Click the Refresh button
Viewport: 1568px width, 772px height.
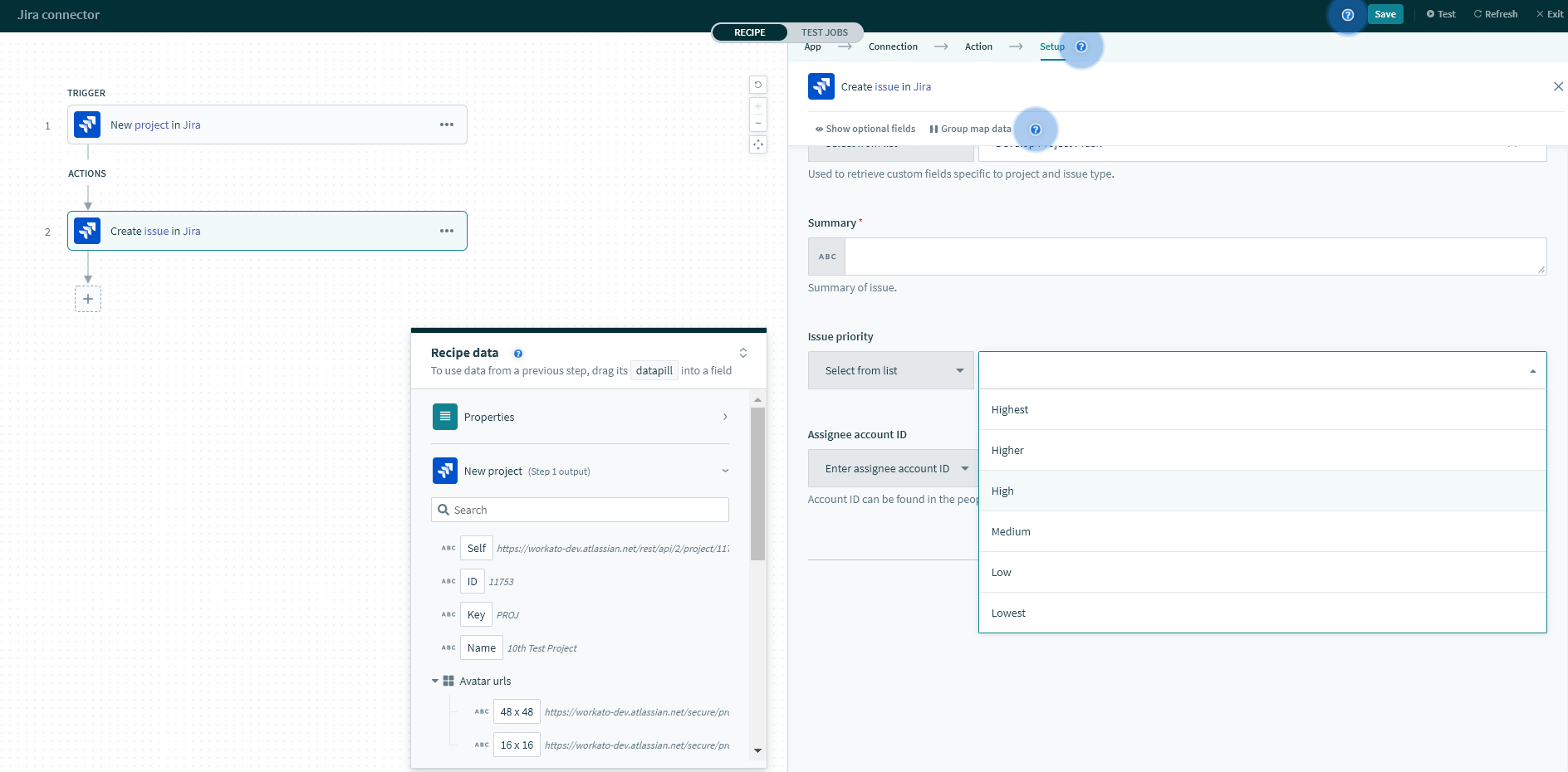(x=1495, y=14)
